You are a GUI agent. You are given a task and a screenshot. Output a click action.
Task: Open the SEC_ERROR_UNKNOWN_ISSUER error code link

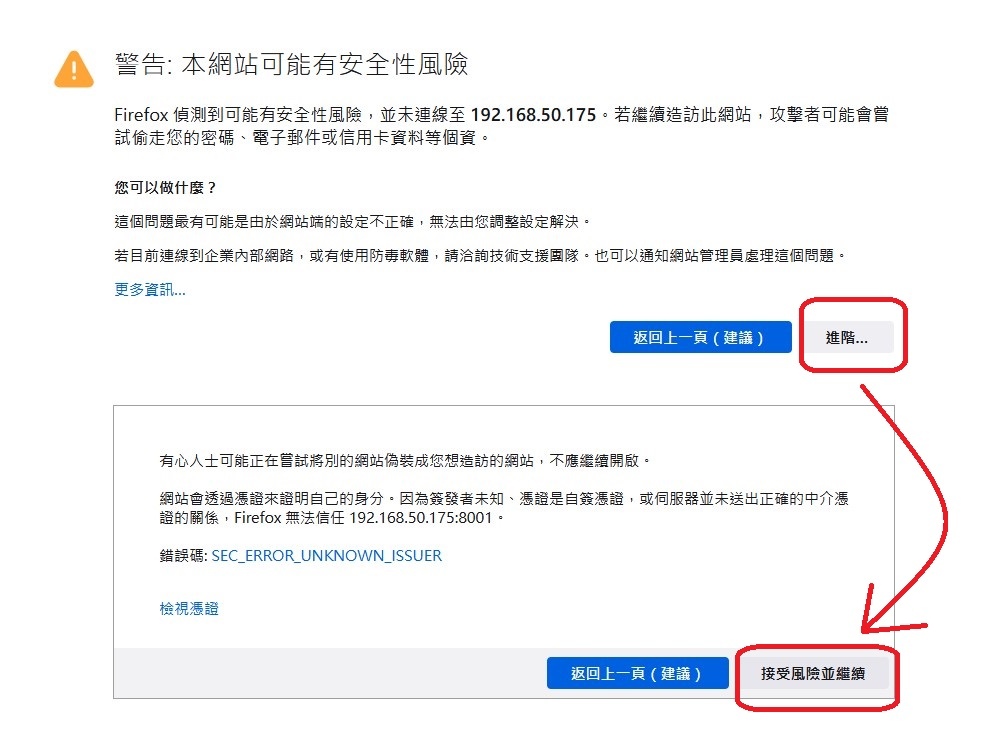pyautogui.click(x=327, y=556)
